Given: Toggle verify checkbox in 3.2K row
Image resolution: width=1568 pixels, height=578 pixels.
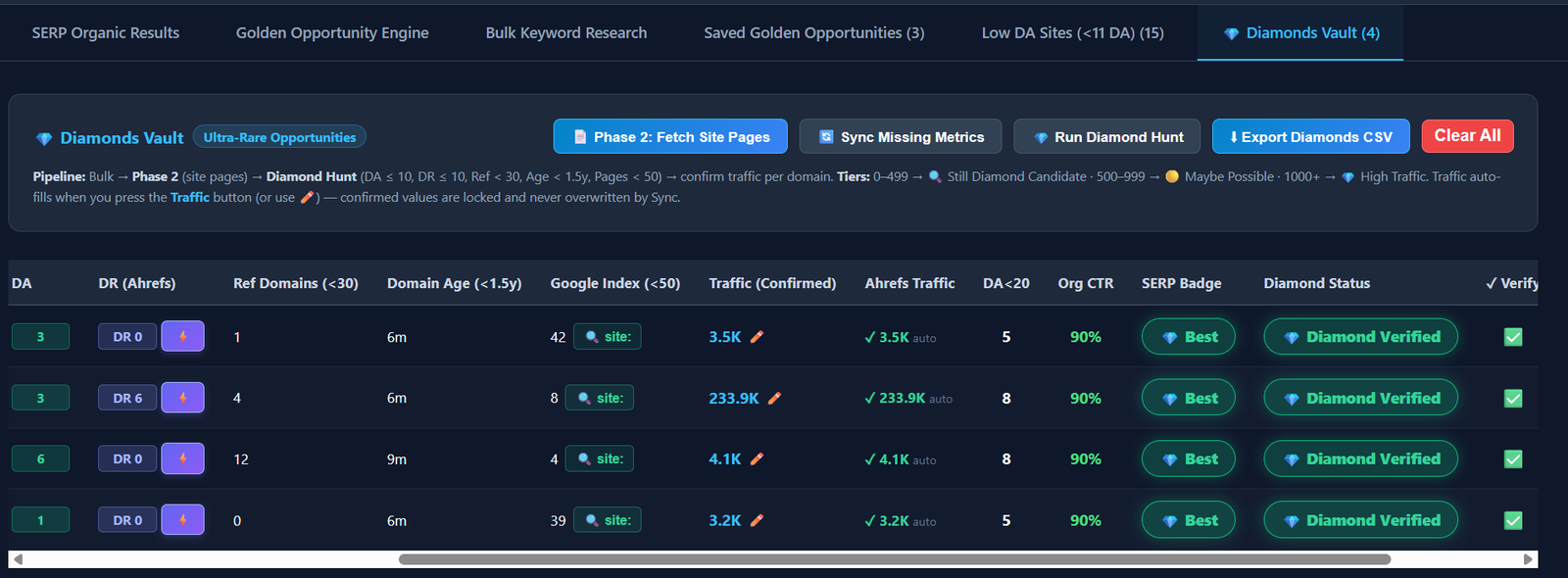Looking at the screenshot, I should (1513, 520).
